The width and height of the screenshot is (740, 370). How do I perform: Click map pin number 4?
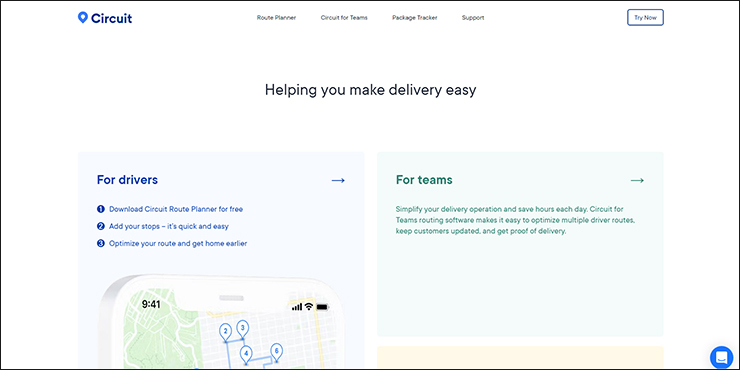pyautogui.click(x=246, y=355)
